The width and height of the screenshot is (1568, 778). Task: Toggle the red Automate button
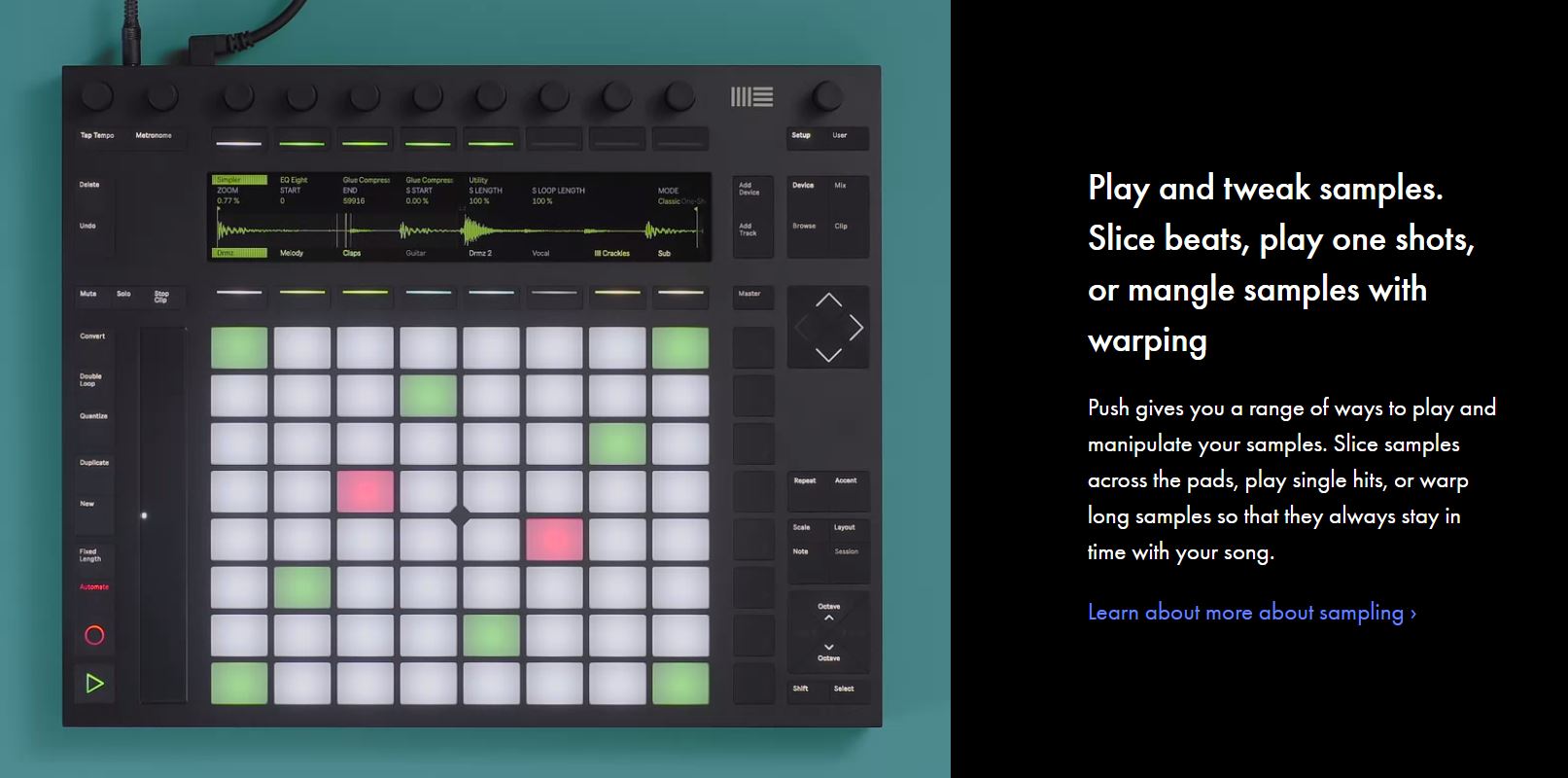coord(94,586)
